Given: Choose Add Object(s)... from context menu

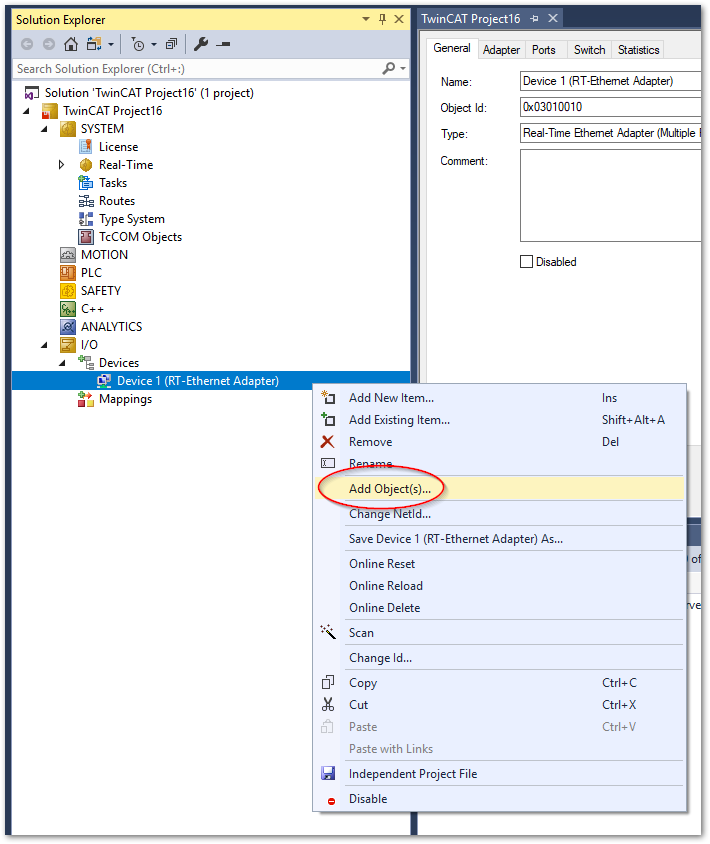Looking at the screenshot, I should (500, 489).
